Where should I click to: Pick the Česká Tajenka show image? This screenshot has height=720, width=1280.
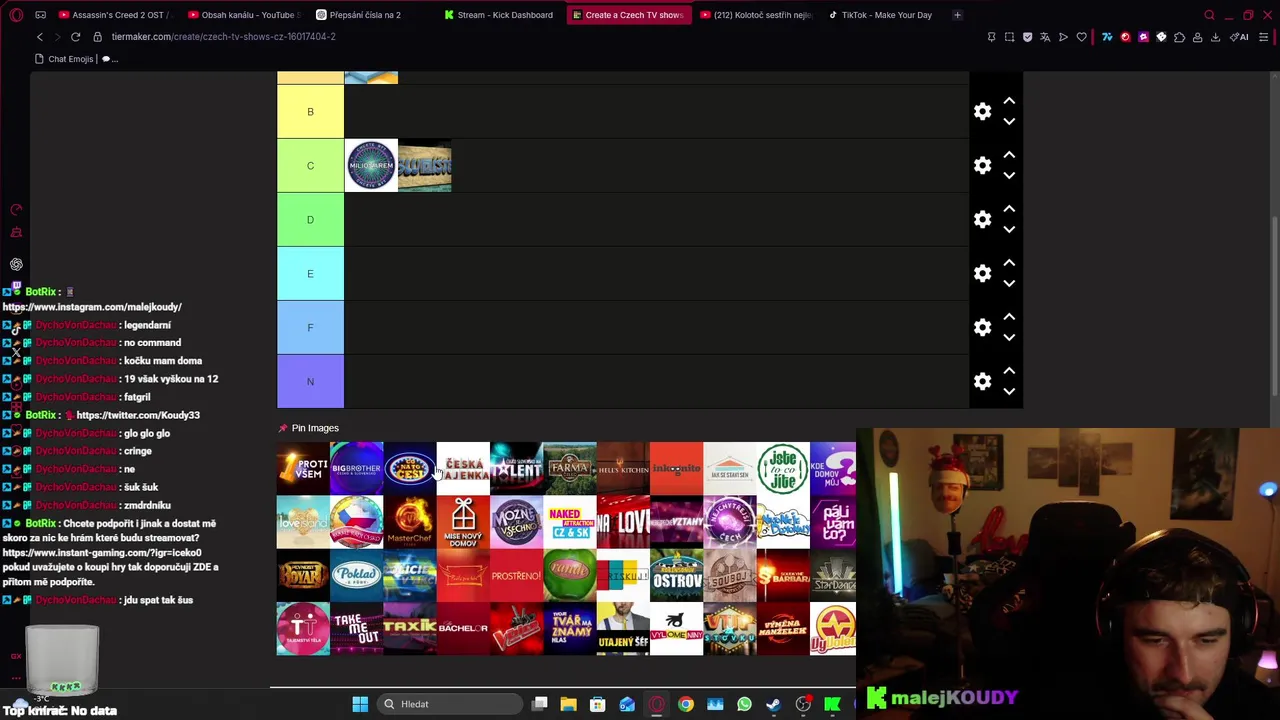tap(463, 468)
